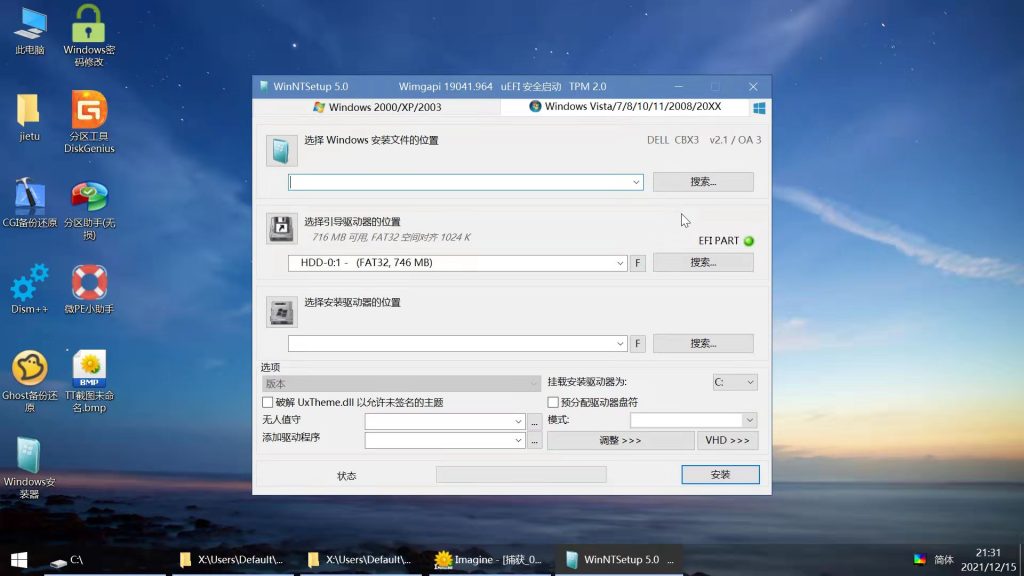Viewport: 1024px width, 576px height.
Task: Launch CGI备份还原 desktop icon
Action: click(x=29, y=202)
